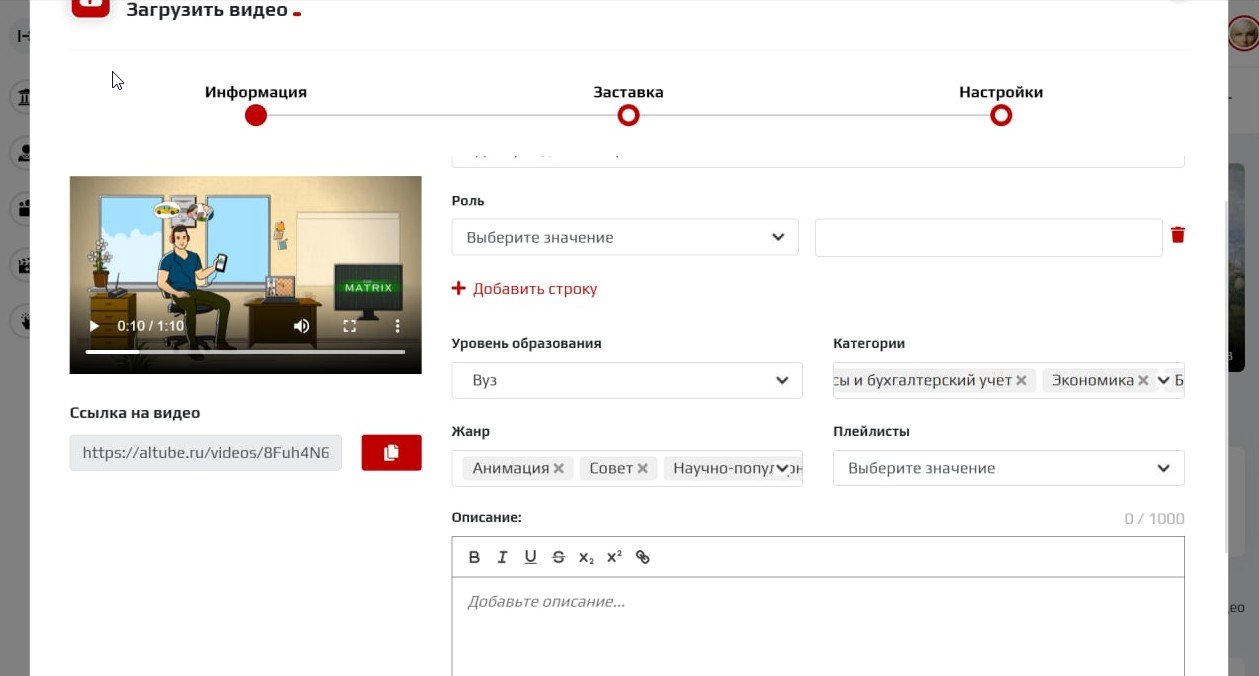
Task: Apply italic formatting in the description editor
Action: tap(502, 557)
